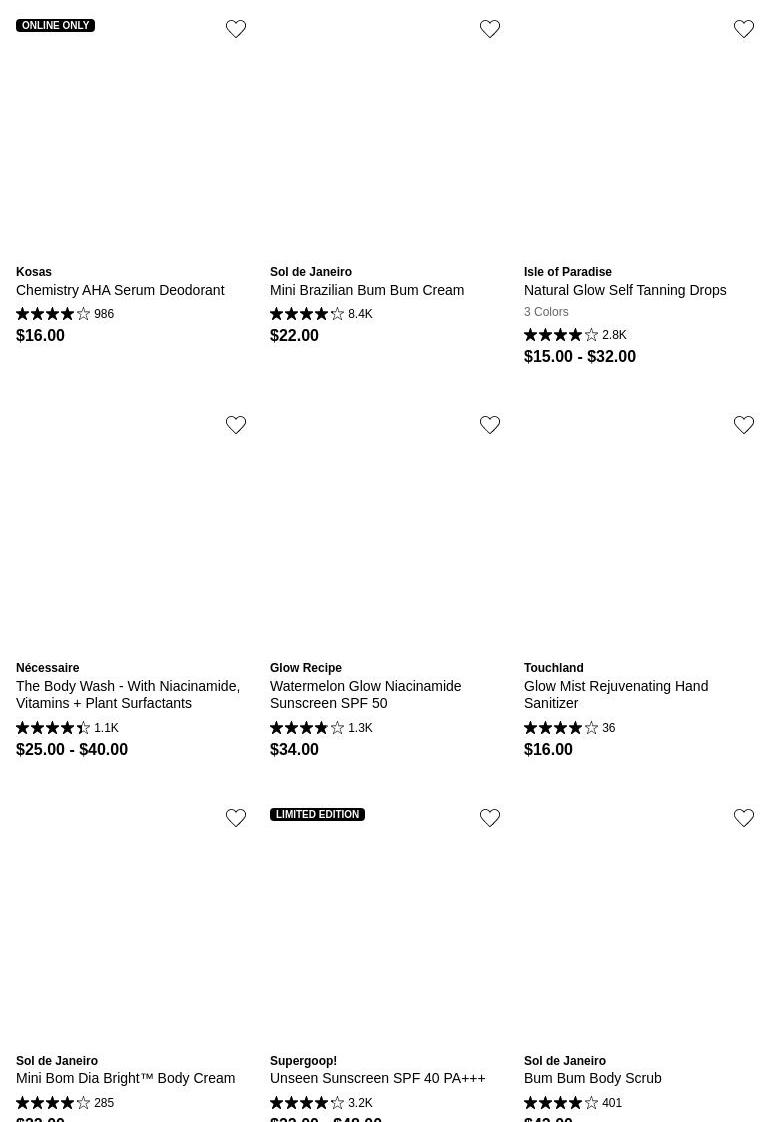
Task: Click heart icon for Nécessaire The Body Wash
Action: click(236, 425)
